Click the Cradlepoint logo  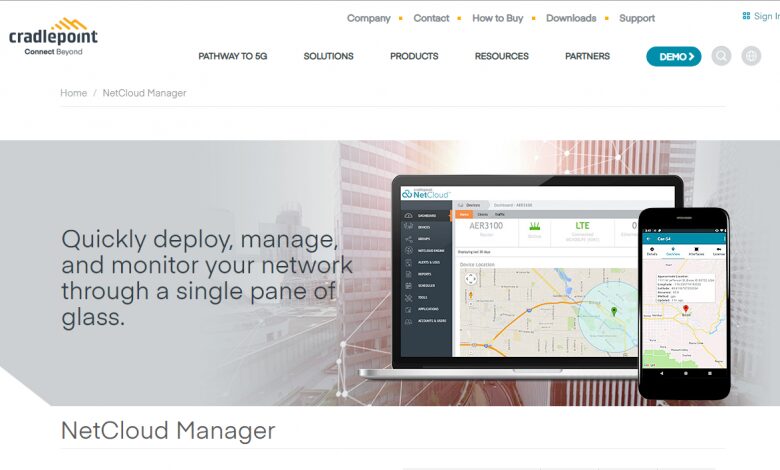(x=53, y=37)
